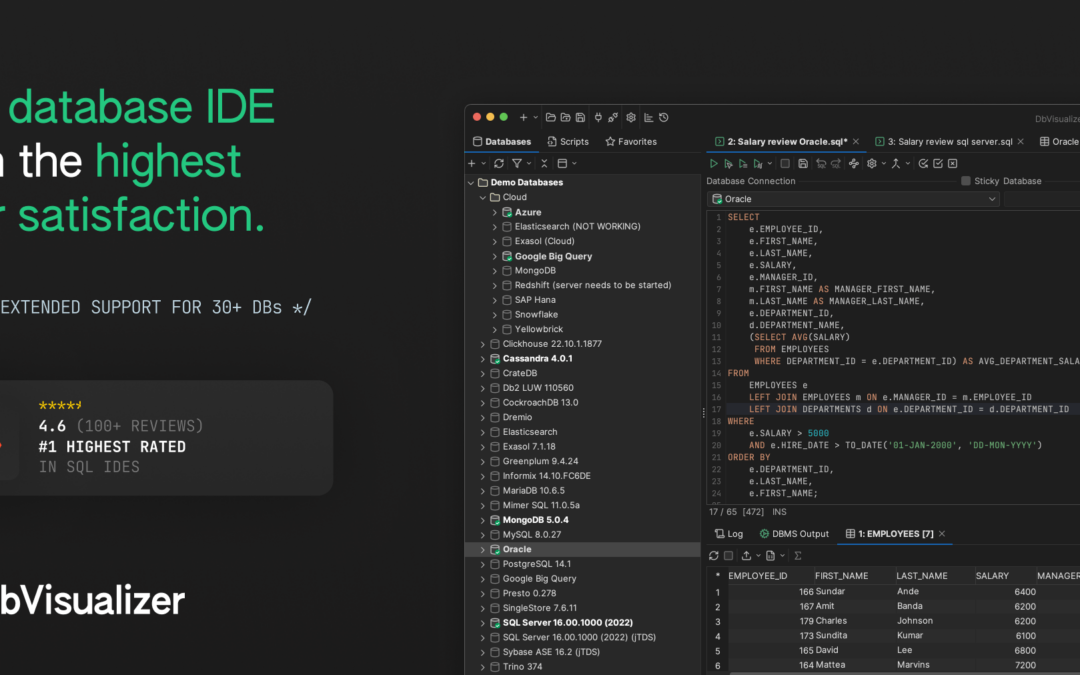Expand the Oracle connection node in tree

click(x=483, y=550)
